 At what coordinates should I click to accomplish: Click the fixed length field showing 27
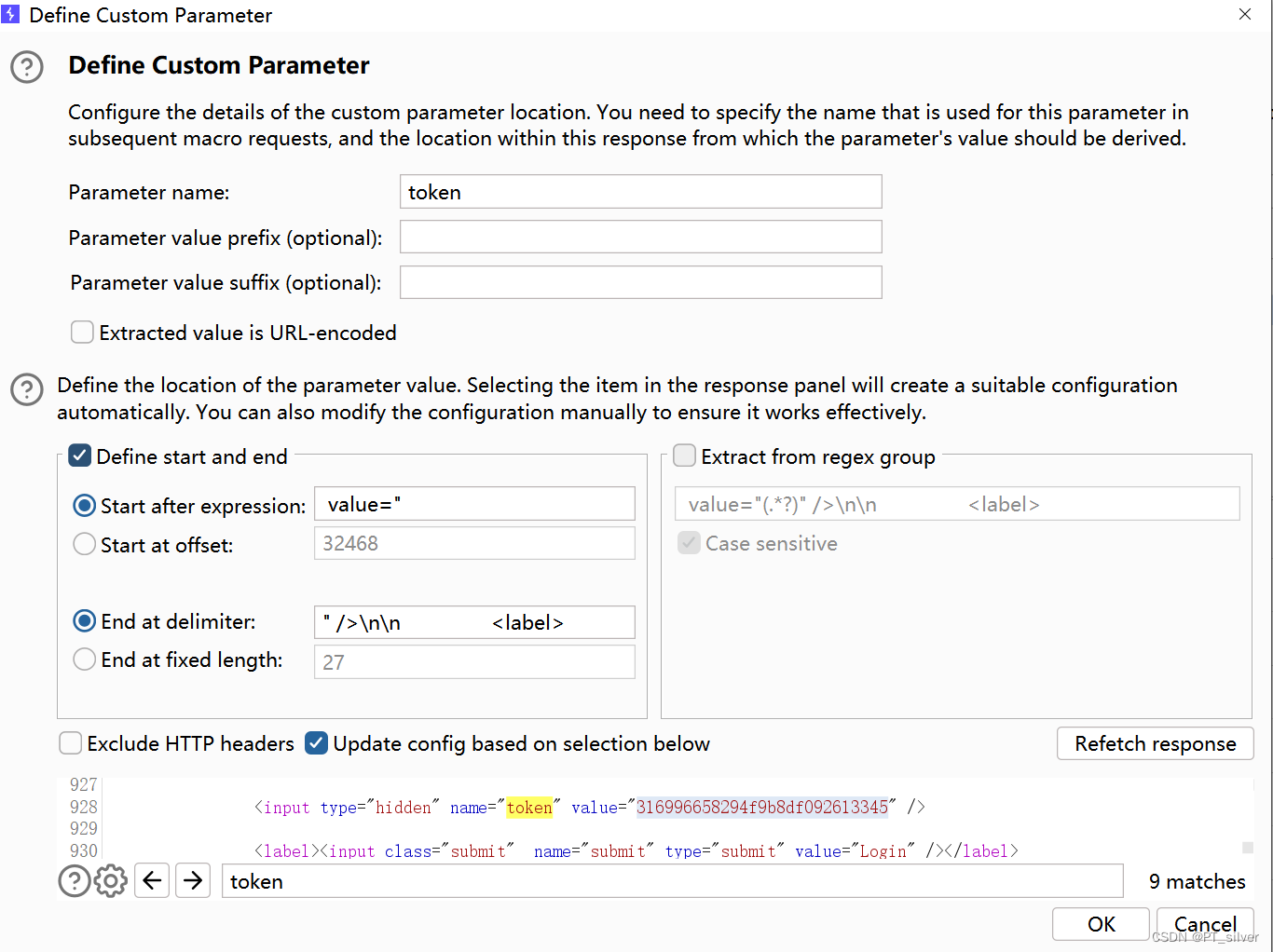pyautogui.click(x=475, y=662)
